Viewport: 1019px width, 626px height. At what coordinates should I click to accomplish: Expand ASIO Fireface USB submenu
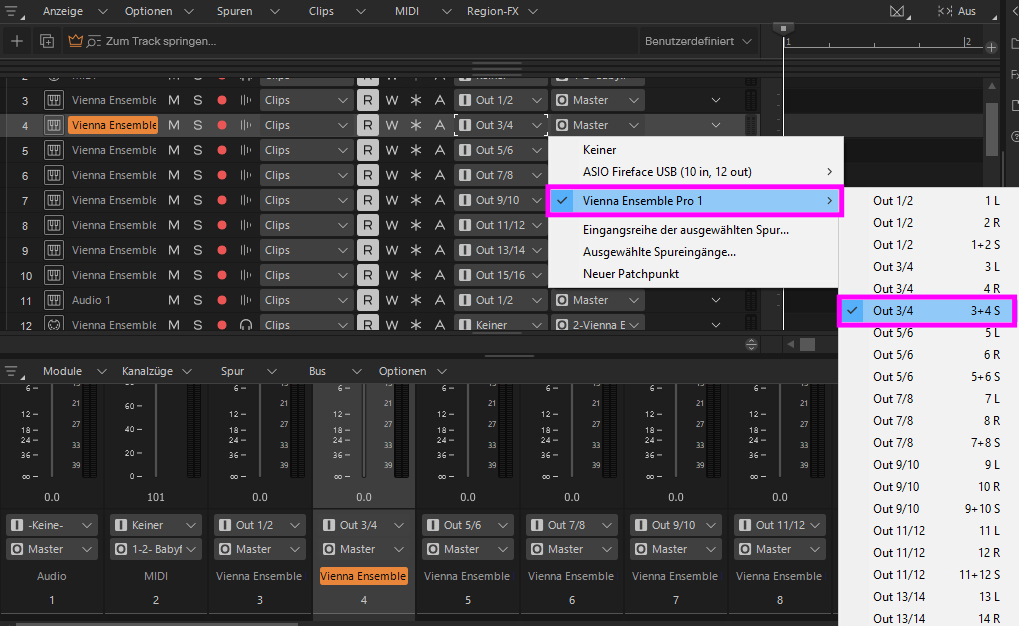tap(695, 172)
